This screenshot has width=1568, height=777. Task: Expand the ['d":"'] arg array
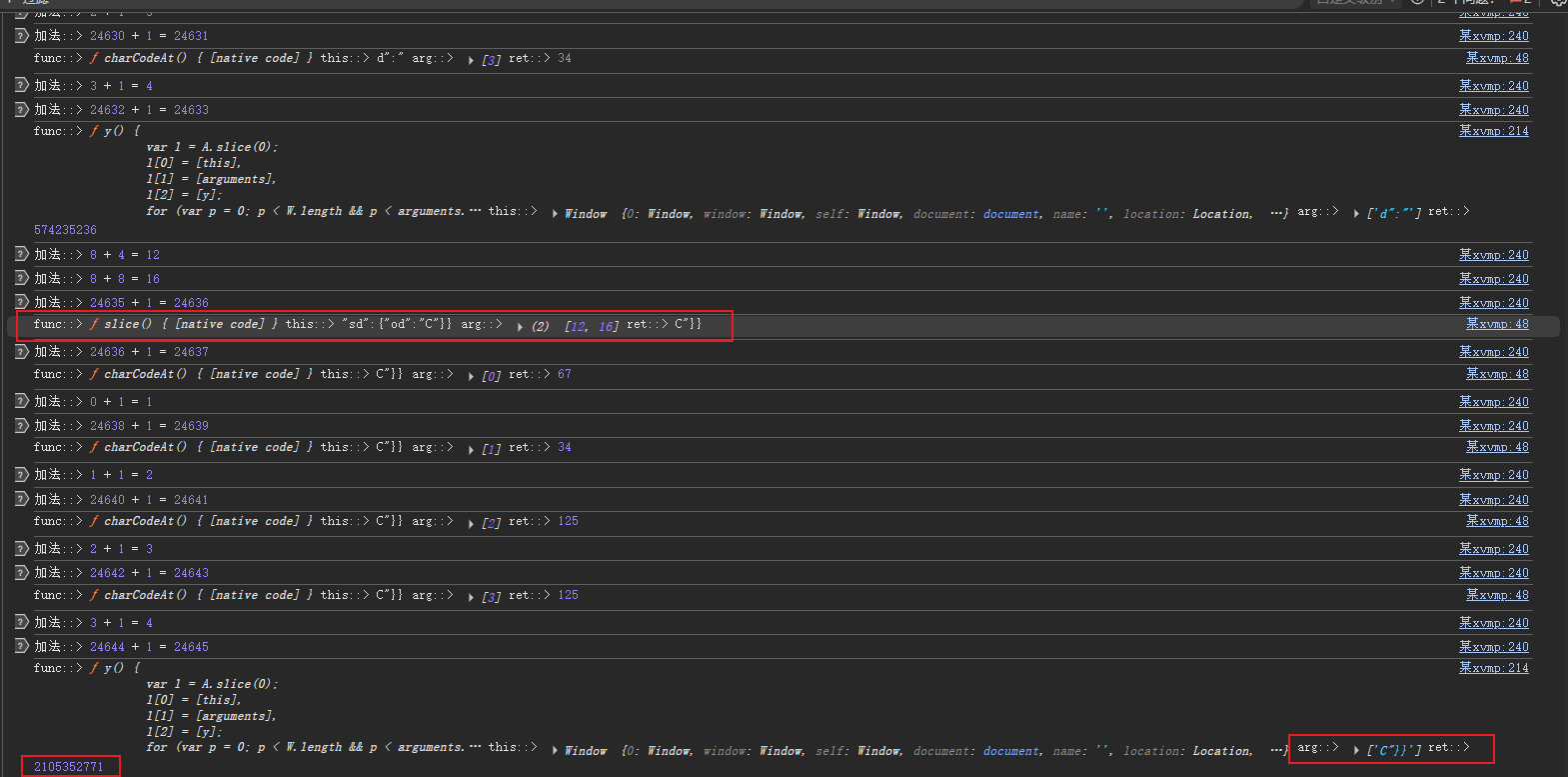tap(1356, 213)
